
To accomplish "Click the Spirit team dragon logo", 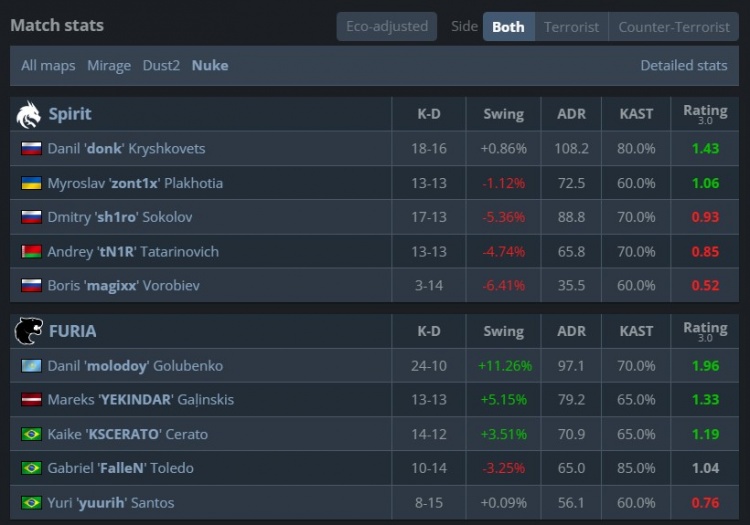I will tap(28, 114).
